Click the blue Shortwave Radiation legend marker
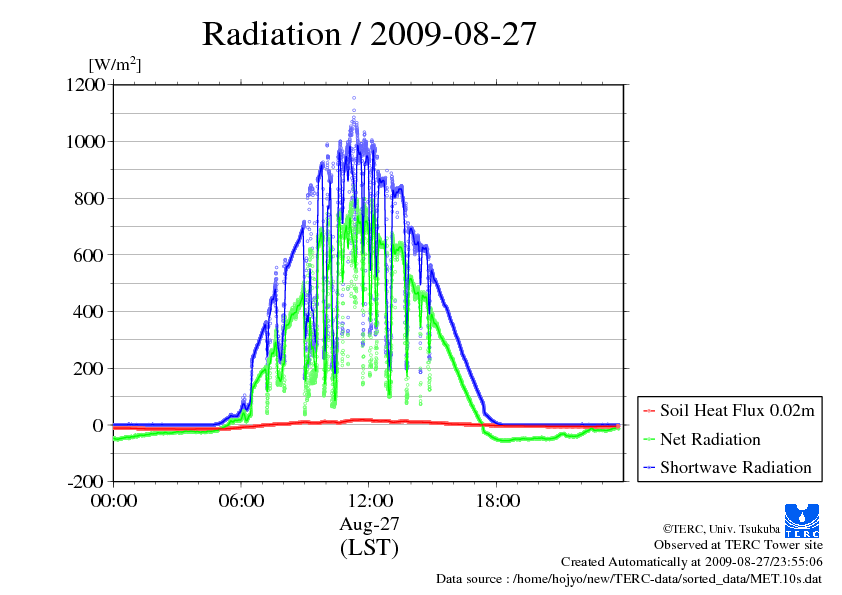The height and width of the screenshot is (595, 842). click(649, 468)
